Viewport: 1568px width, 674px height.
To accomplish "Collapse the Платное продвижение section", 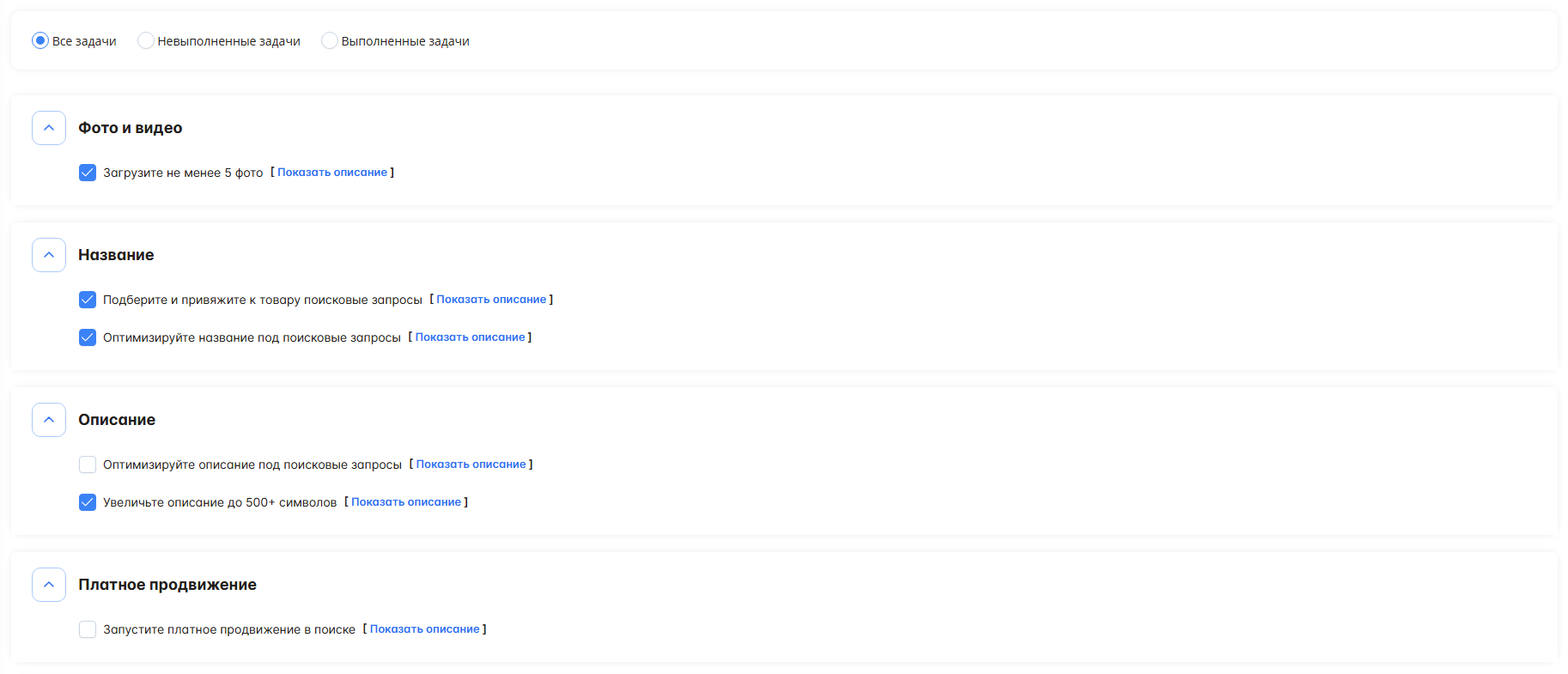I will pos(49,585).
